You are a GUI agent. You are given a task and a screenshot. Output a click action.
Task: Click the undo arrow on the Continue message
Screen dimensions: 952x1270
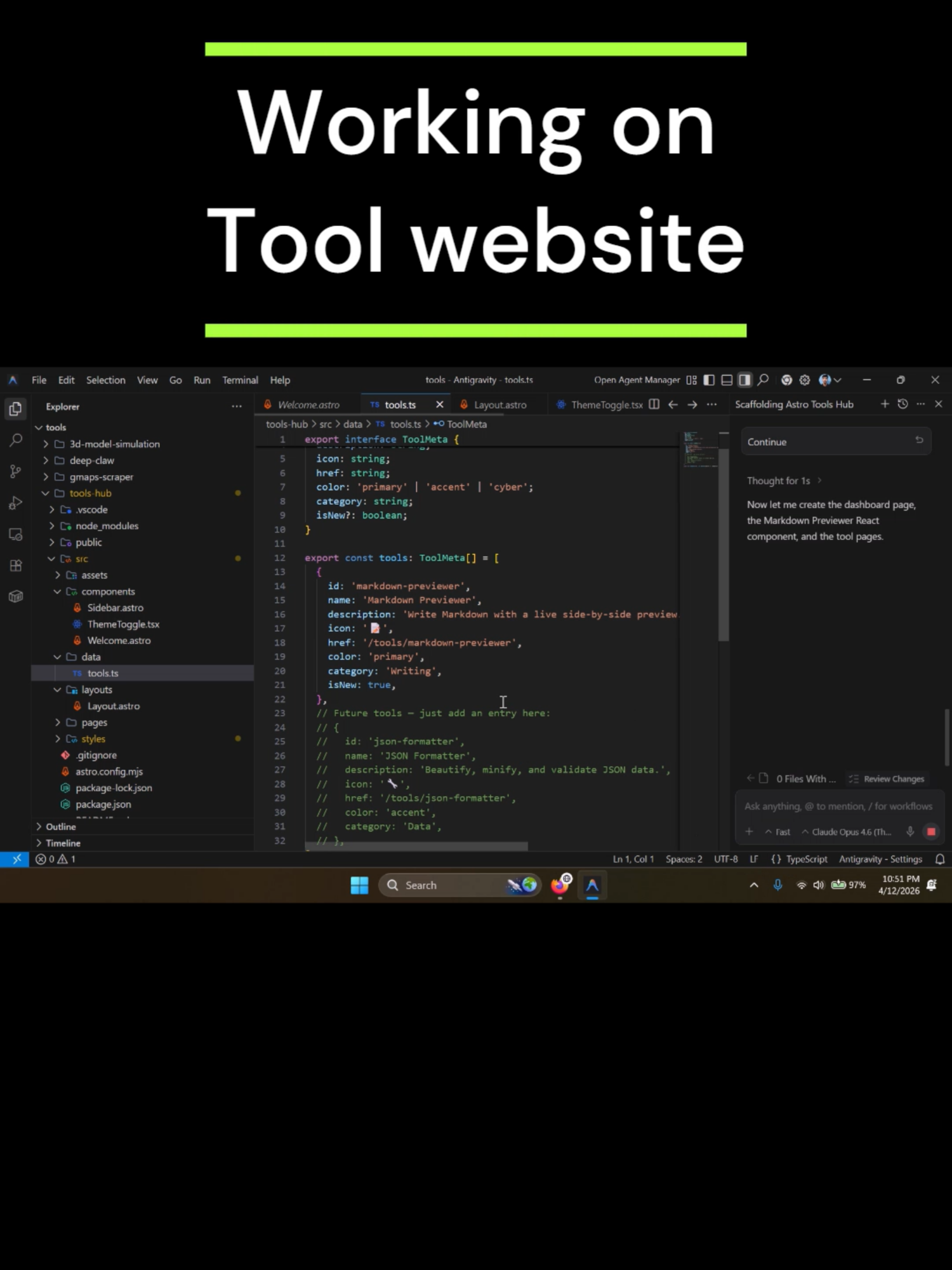[919, 440]
